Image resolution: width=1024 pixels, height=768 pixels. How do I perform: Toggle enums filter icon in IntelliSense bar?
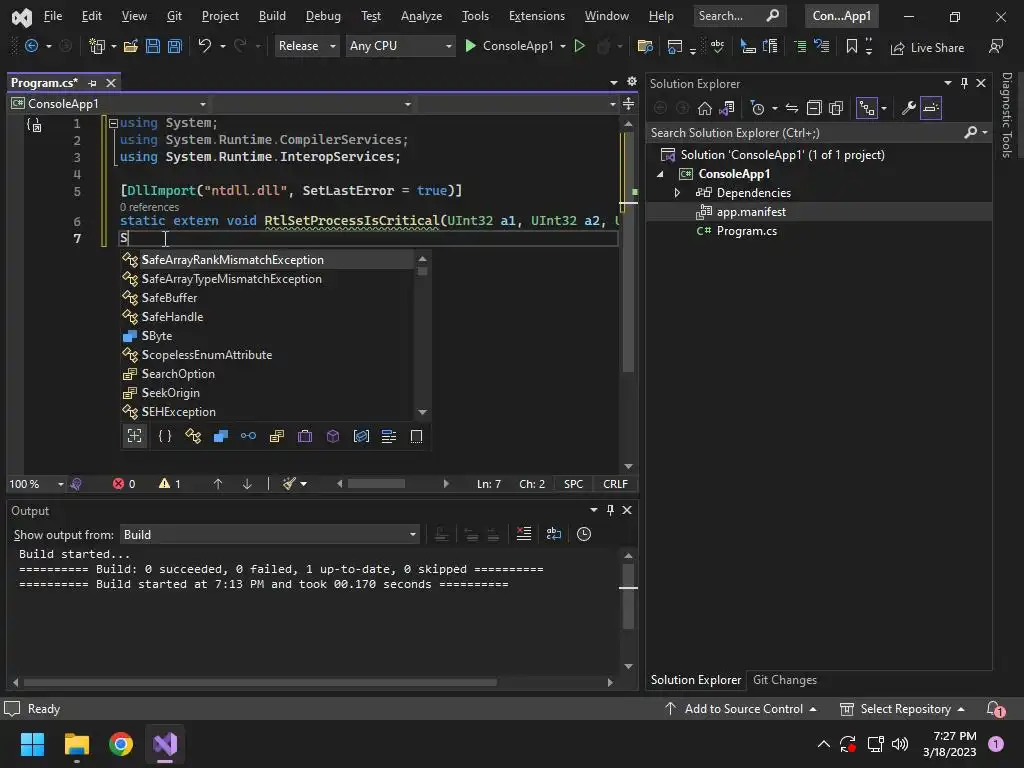point(277,436)
